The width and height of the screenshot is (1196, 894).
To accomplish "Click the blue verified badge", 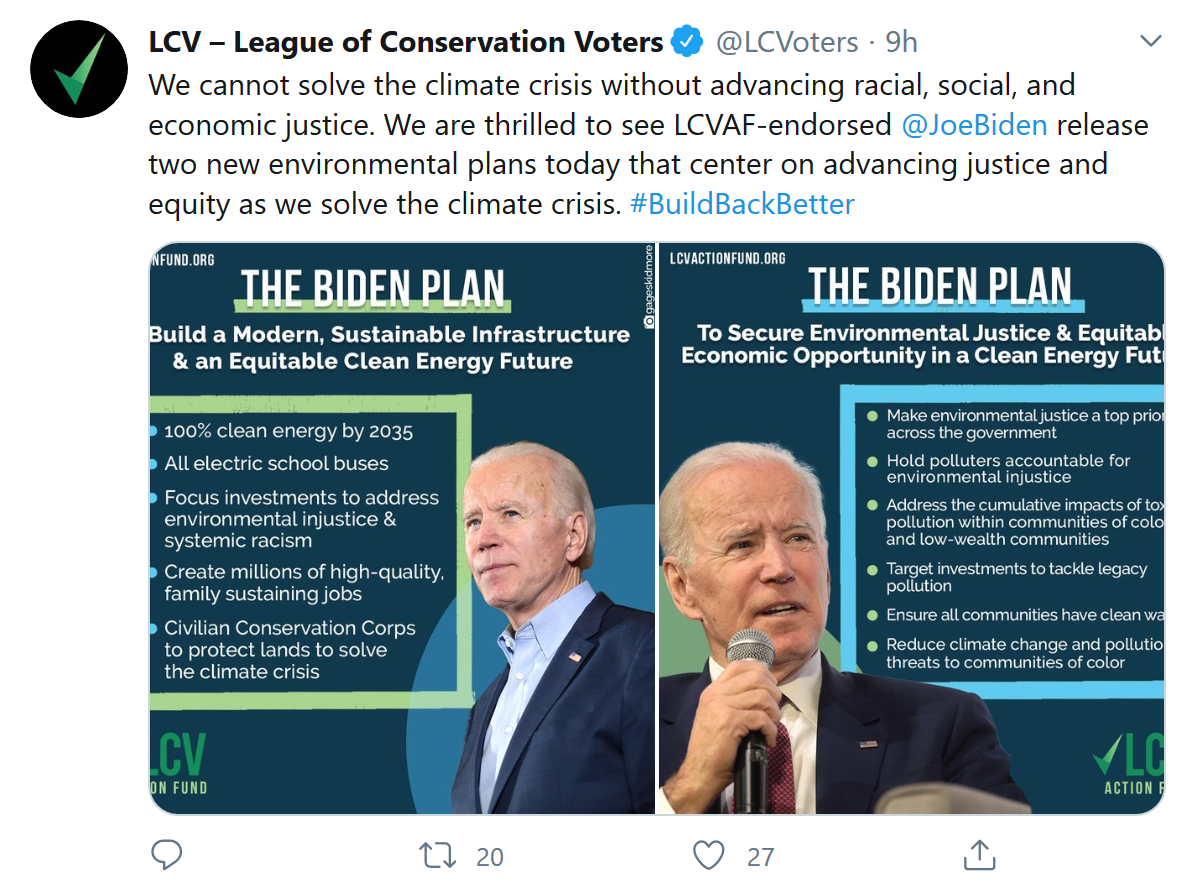I will pyautogui.click(x=686, y=42).
